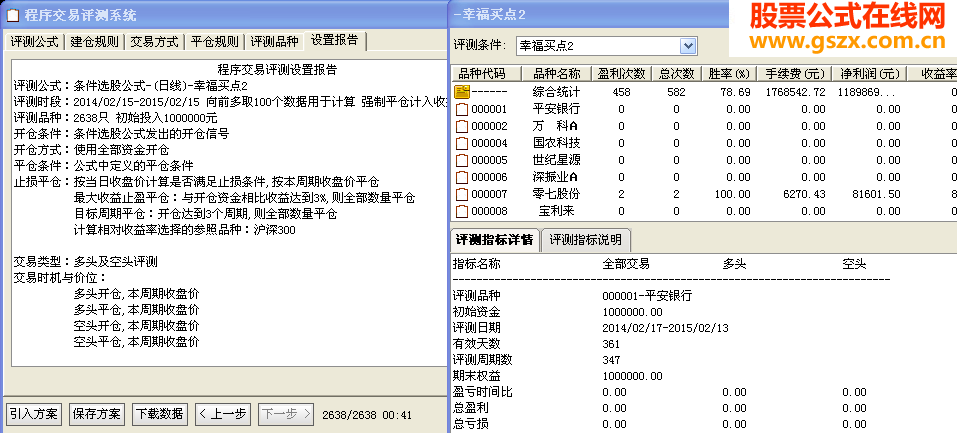Image resolution: width=957 pixels, height=433 pixels.
Task: Switch to the 平仓规则 tab
Action: [214, 42]
